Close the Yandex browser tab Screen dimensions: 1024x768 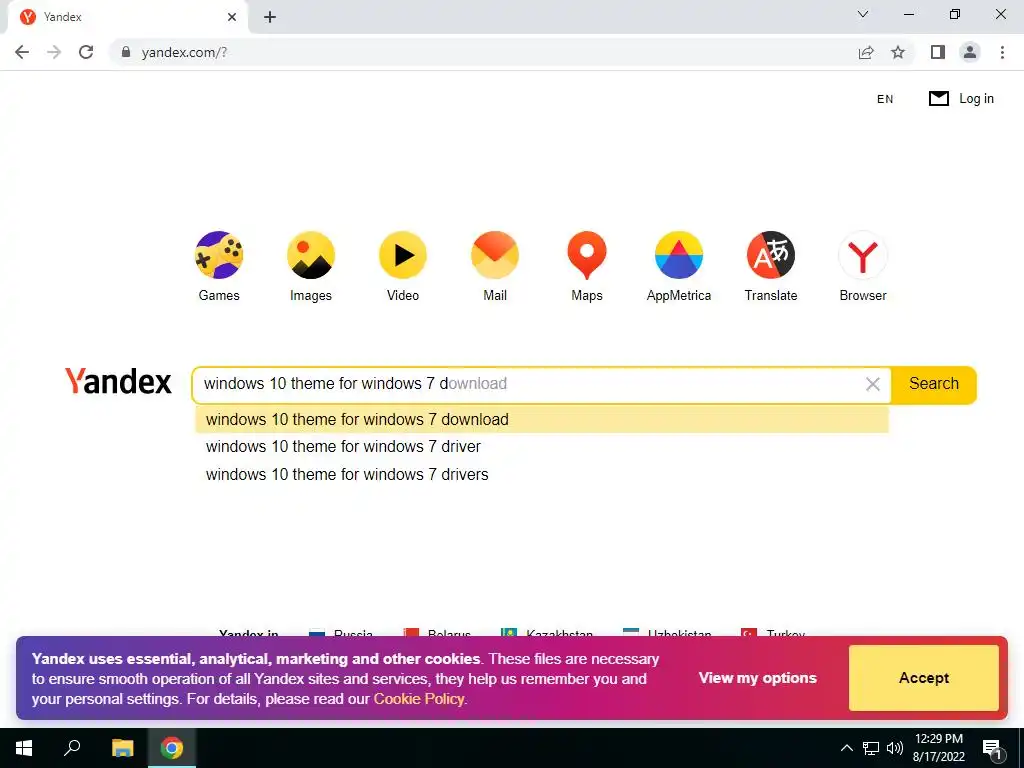pos(232,17)
